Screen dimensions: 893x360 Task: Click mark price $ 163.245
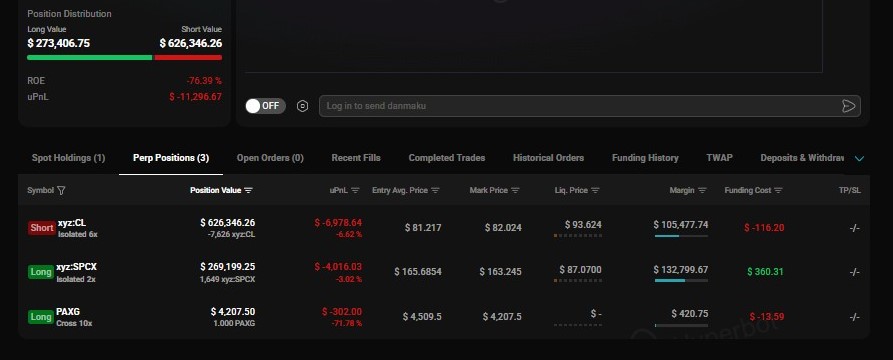pyautogui.click(x=501, y=272)
